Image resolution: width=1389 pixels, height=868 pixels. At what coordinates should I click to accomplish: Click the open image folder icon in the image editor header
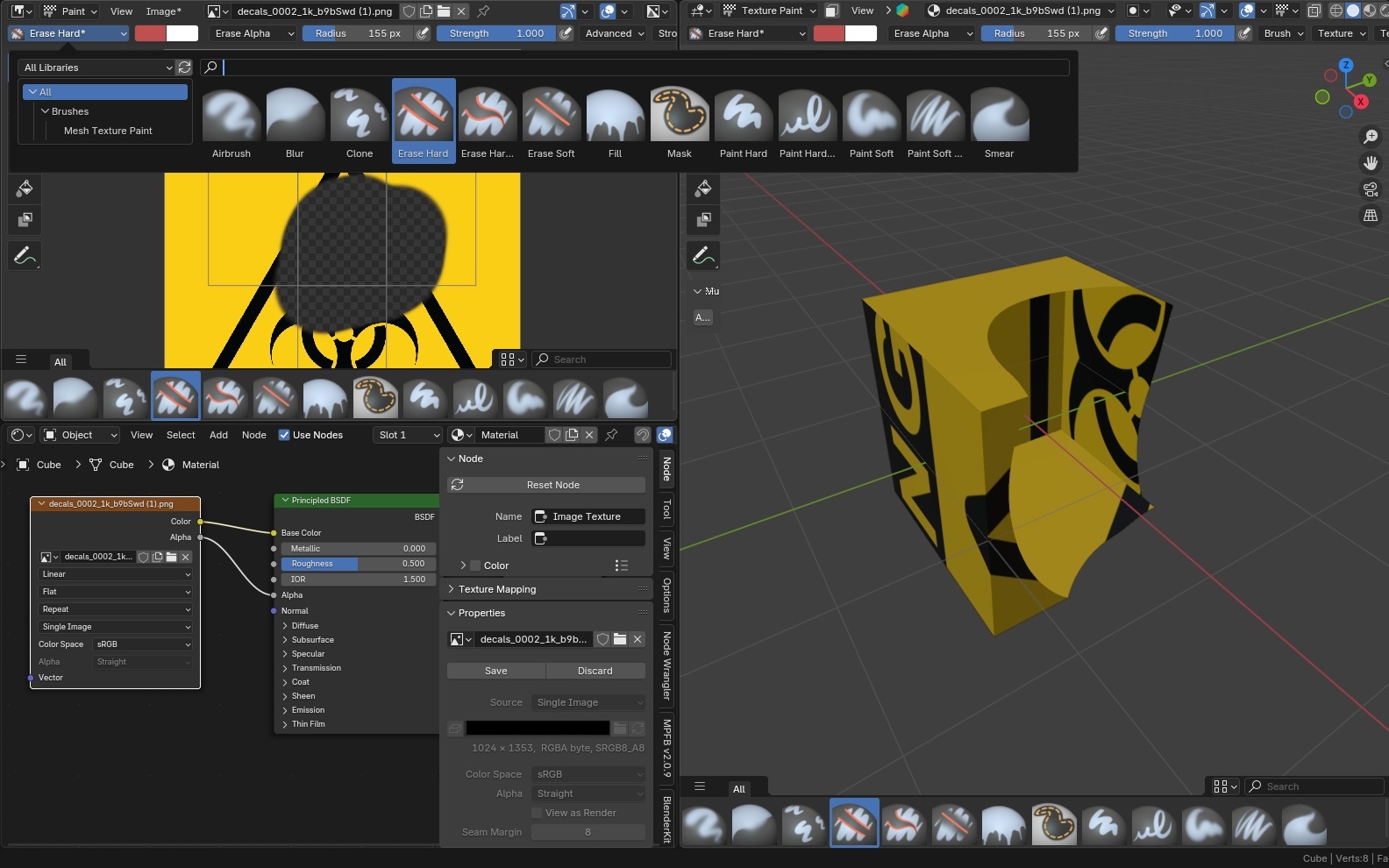[x=444, y=11]
